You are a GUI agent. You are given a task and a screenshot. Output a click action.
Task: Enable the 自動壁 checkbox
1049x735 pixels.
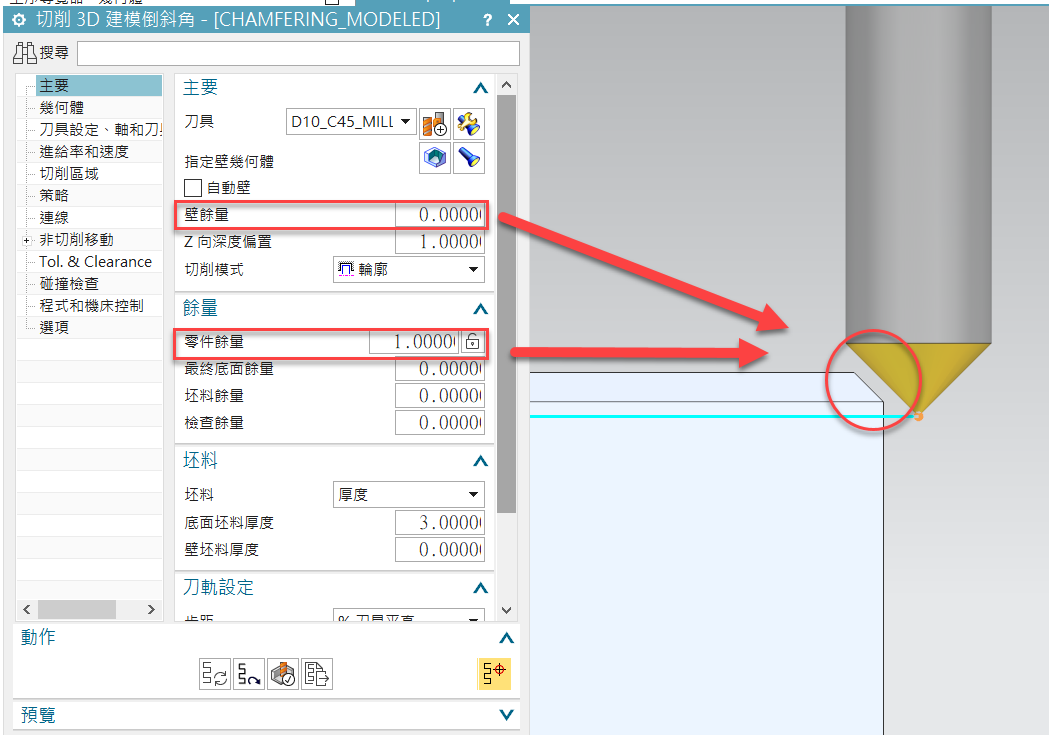pos(193,188)
